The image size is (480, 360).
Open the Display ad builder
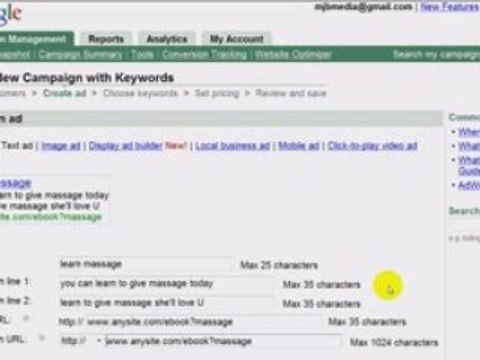tap(125, 146)
